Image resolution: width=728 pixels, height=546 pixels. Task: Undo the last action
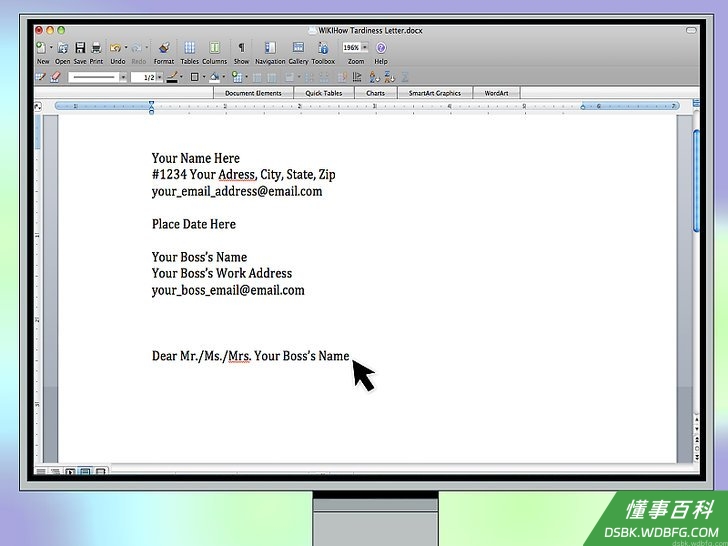click(x=115, y=47)
